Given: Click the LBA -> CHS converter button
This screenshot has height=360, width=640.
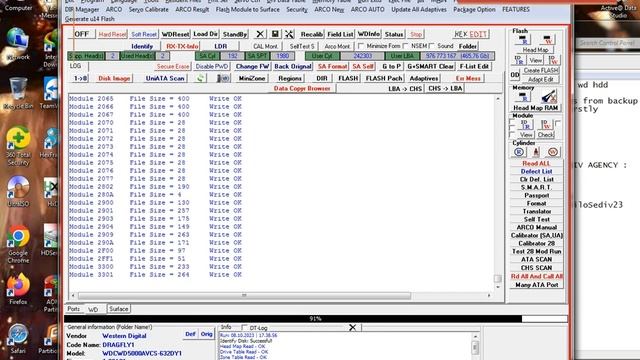Looking at the screenshot, I should (404, 88).
